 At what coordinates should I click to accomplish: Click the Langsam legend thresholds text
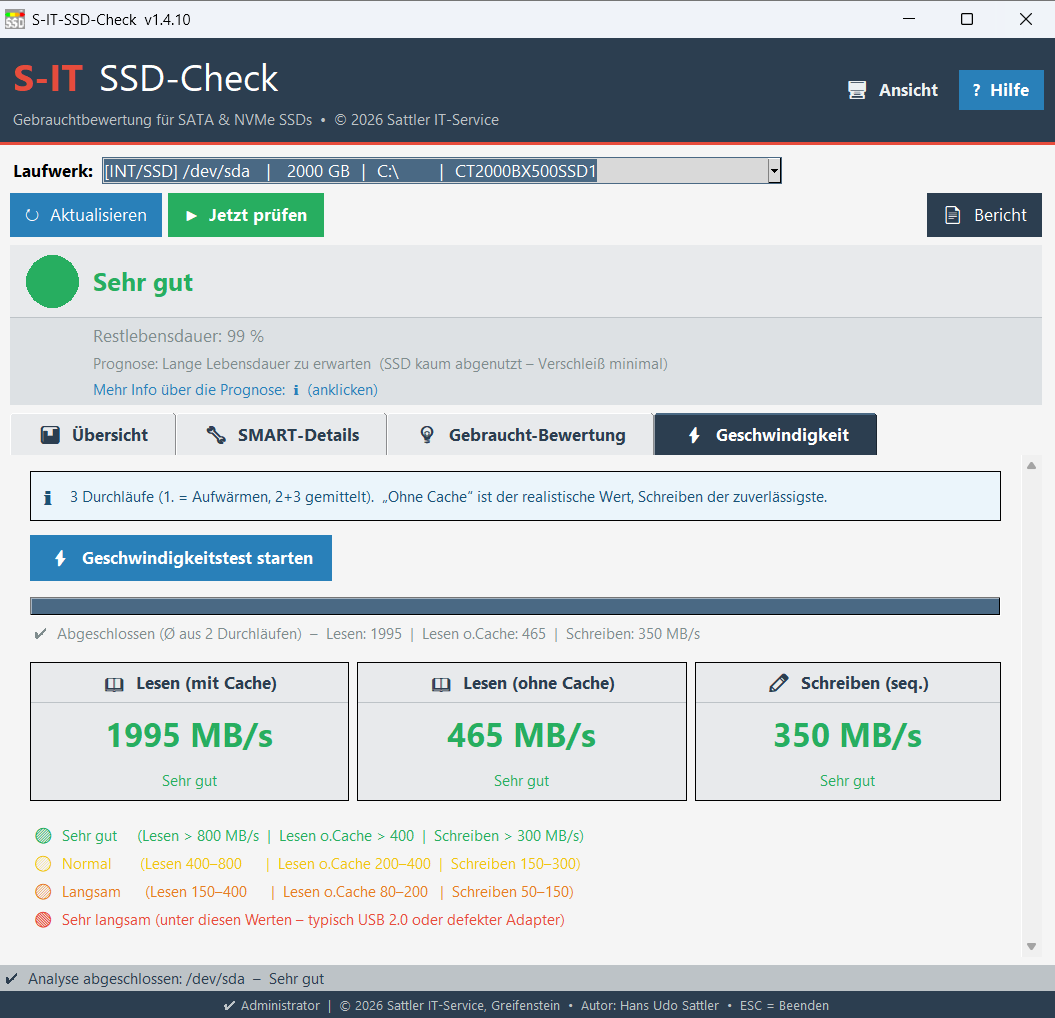click(359, 892)
